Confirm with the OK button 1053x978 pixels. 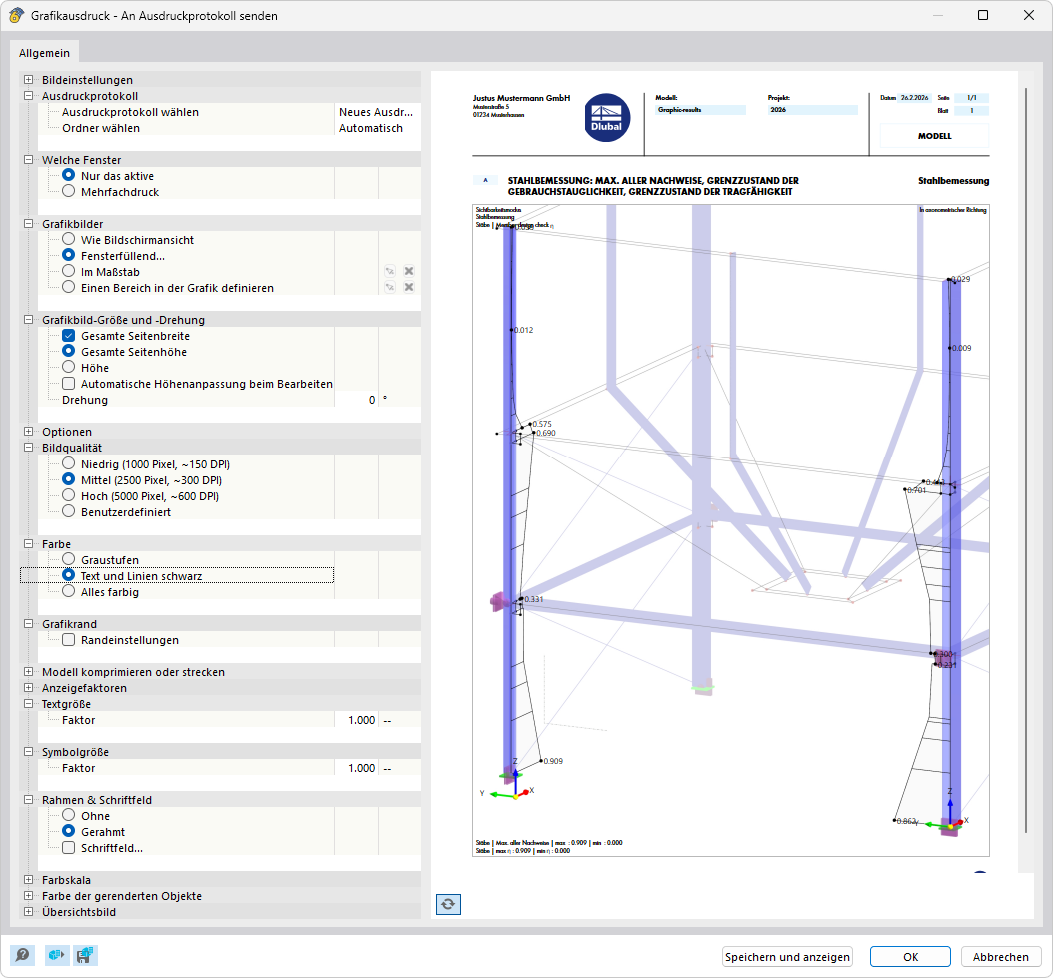click(910, 957)
